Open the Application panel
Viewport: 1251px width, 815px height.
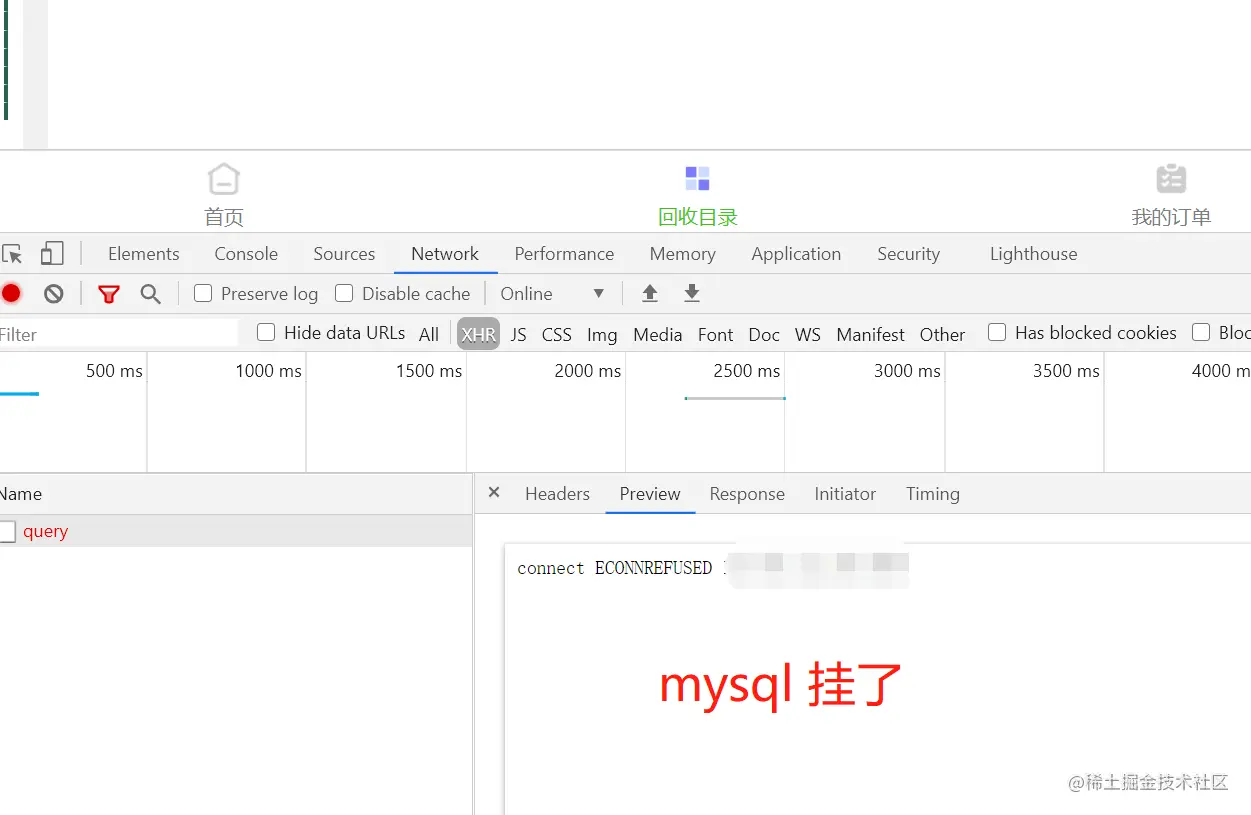point(796,254)
